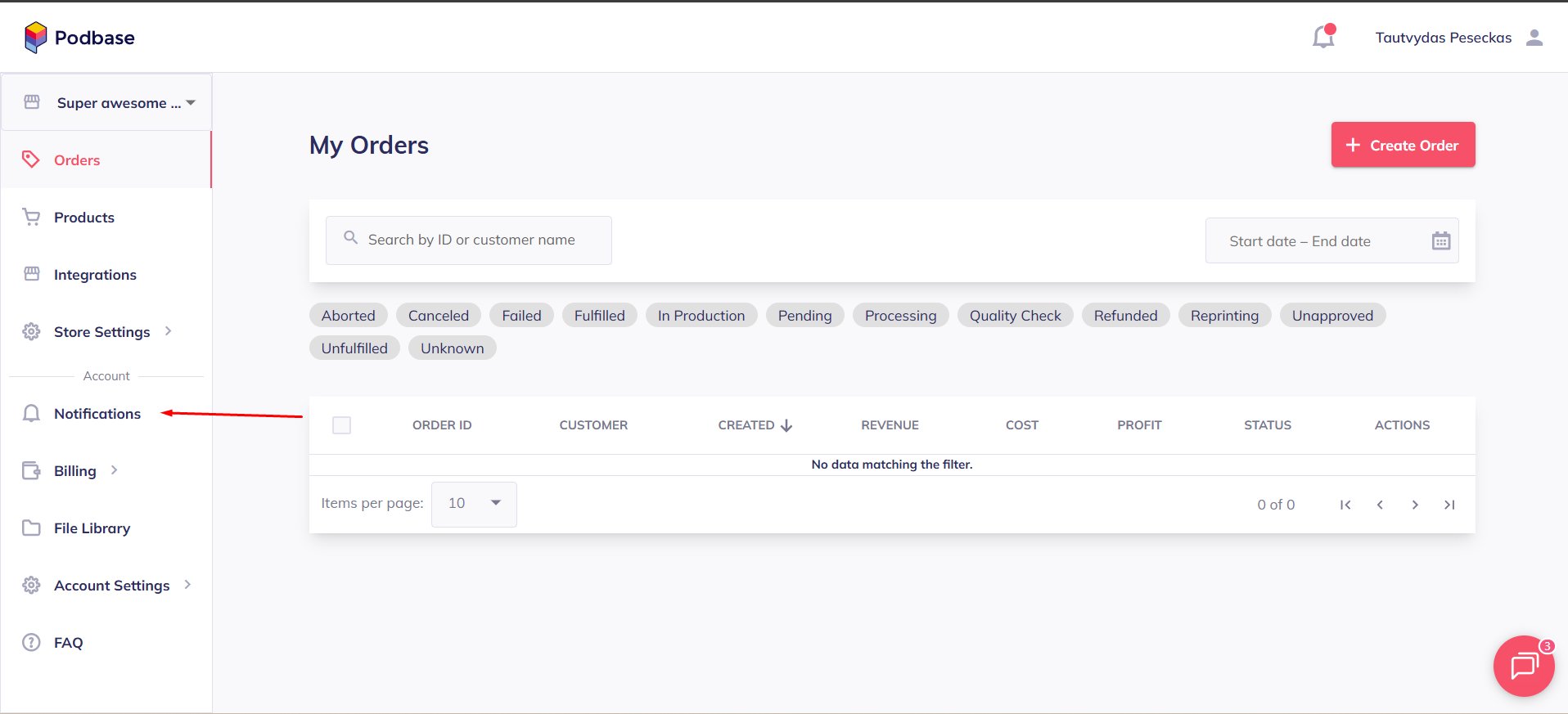Open File Library in sidebar

coord(92,528)
